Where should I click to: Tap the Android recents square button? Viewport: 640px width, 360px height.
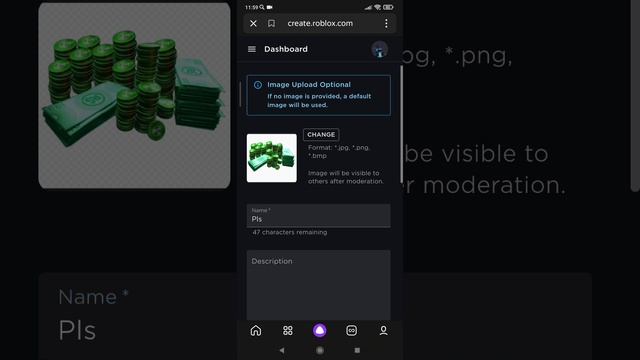(x=357, y=350)
